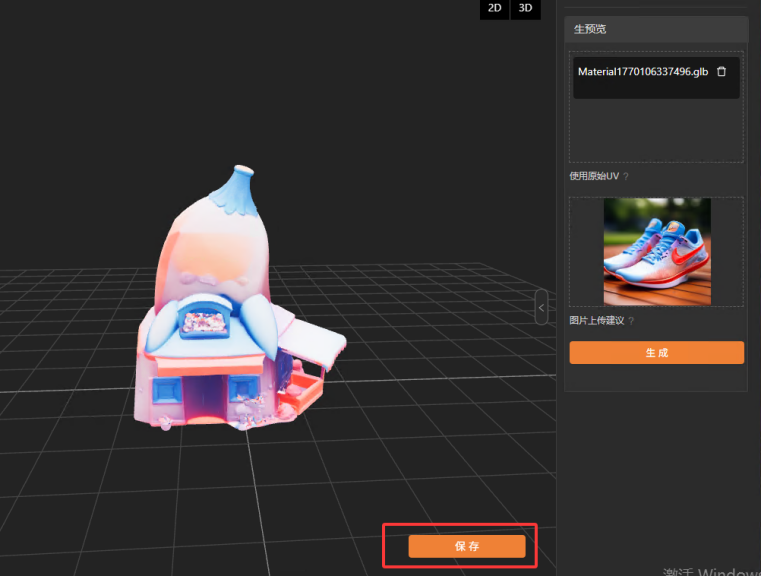Click the 保存 button to save
Image resolution: width=761 pixels, height=576 pixels.
click(466, 546)
